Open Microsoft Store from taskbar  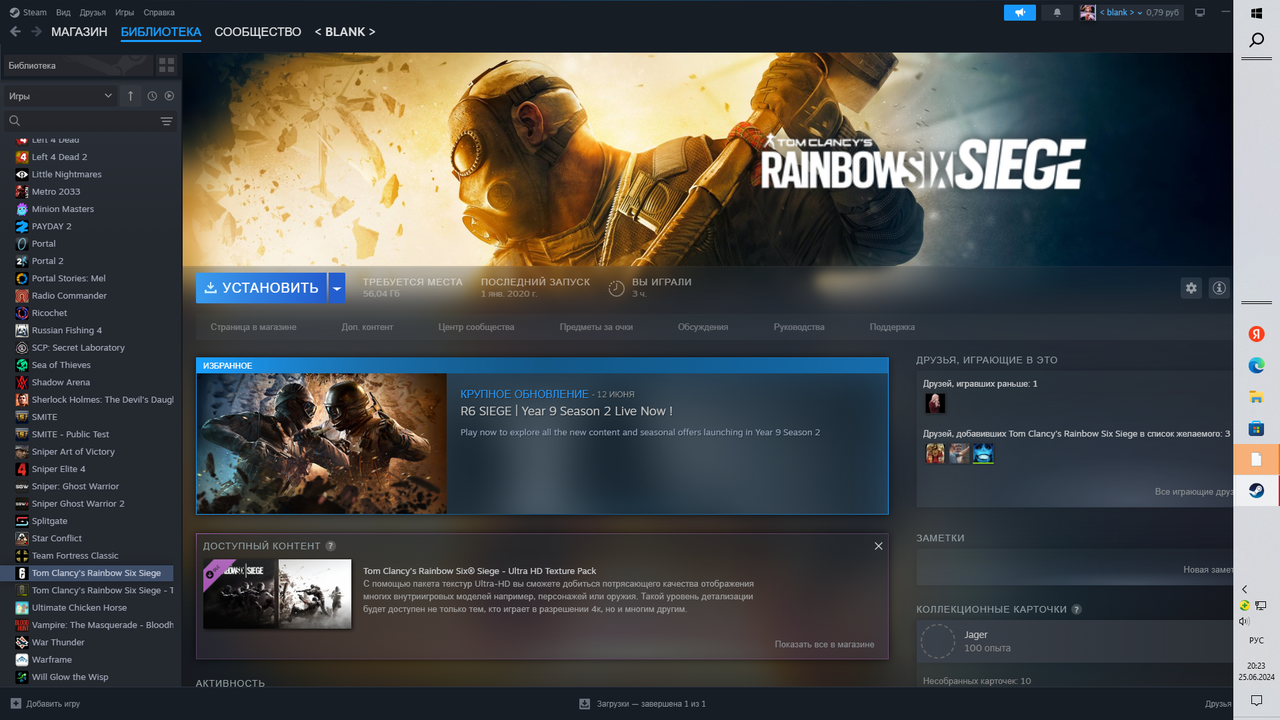pyautogui.click(x=1257, y=428)
